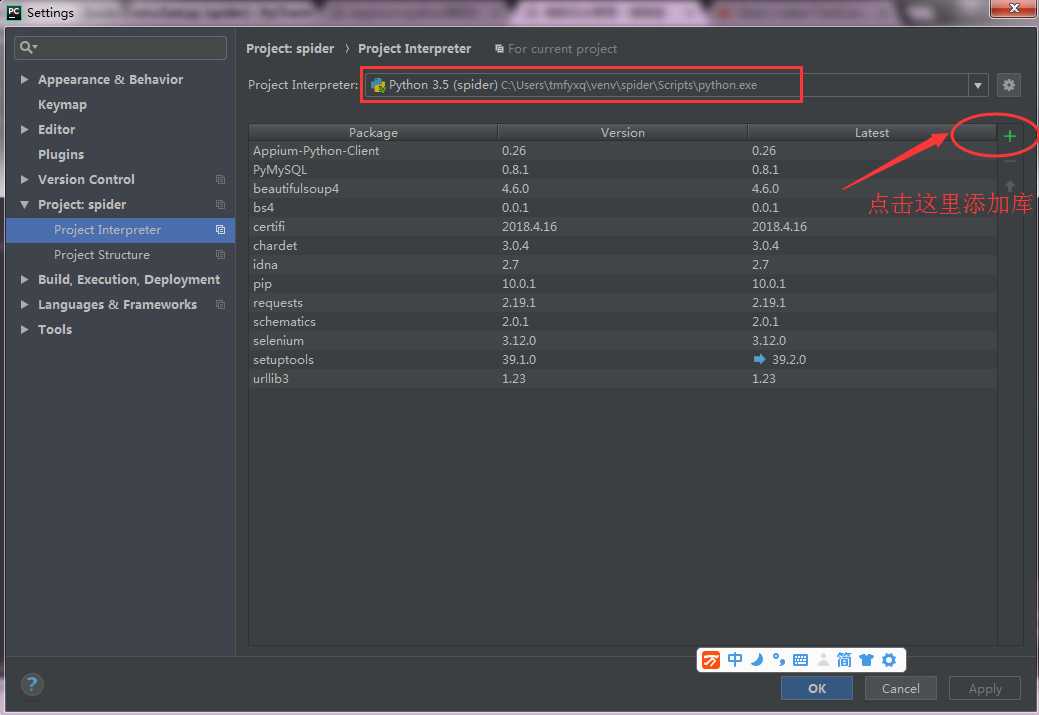Select the Appium-Python-Client package row

[622, 151]
